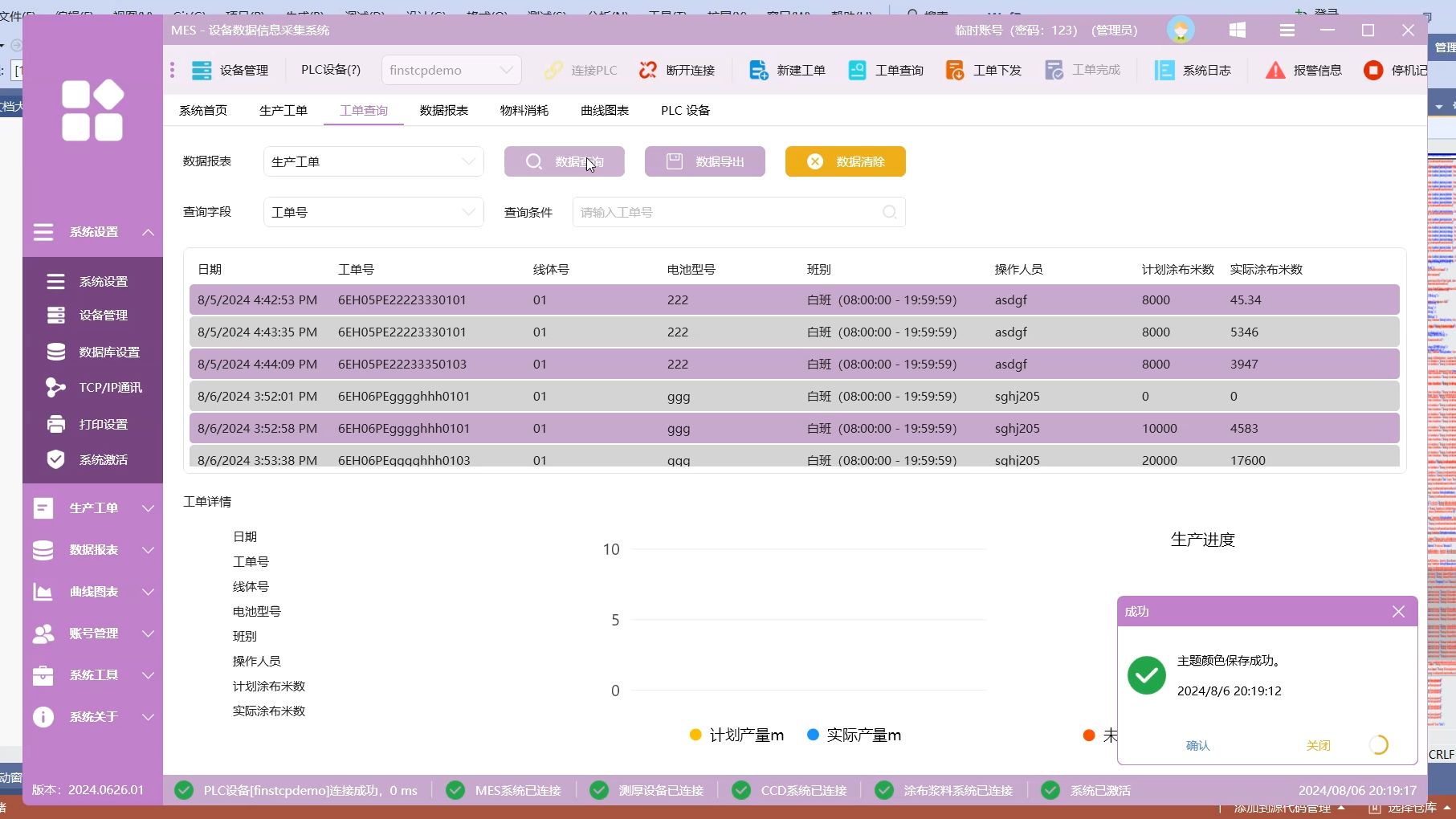Image resolution: width=1456 pixels, height=819 pixels.
Task: Click the green check icon by CCD系统已连接
Action: click(741, 790)
